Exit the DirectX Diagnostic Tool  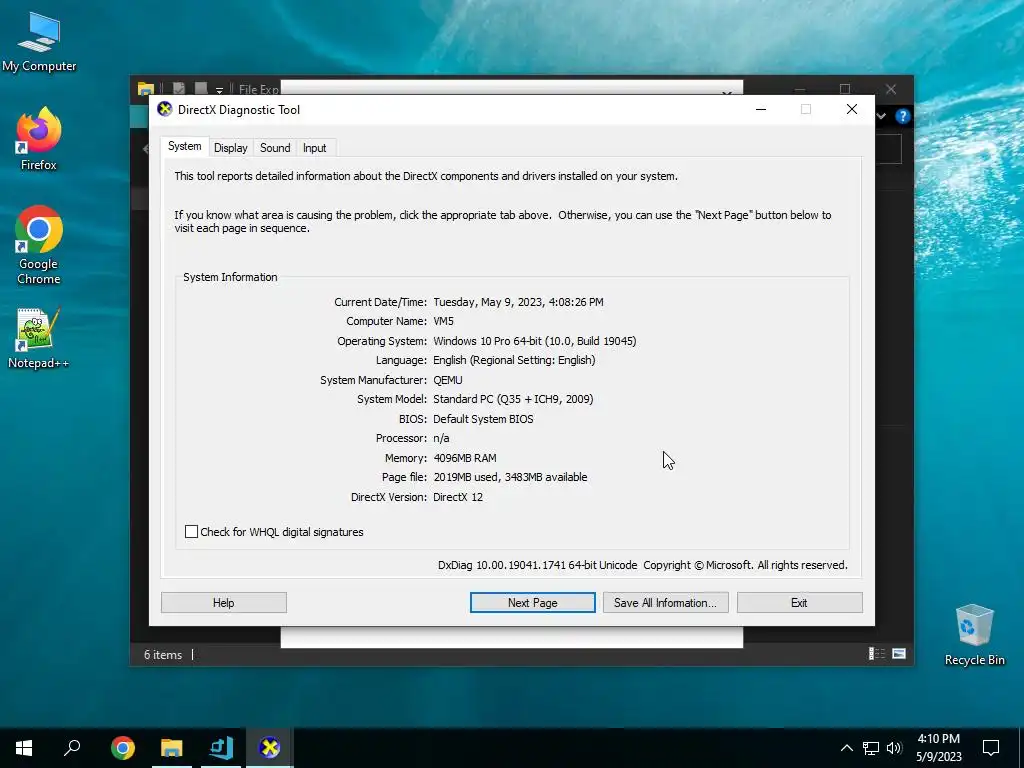799,603
